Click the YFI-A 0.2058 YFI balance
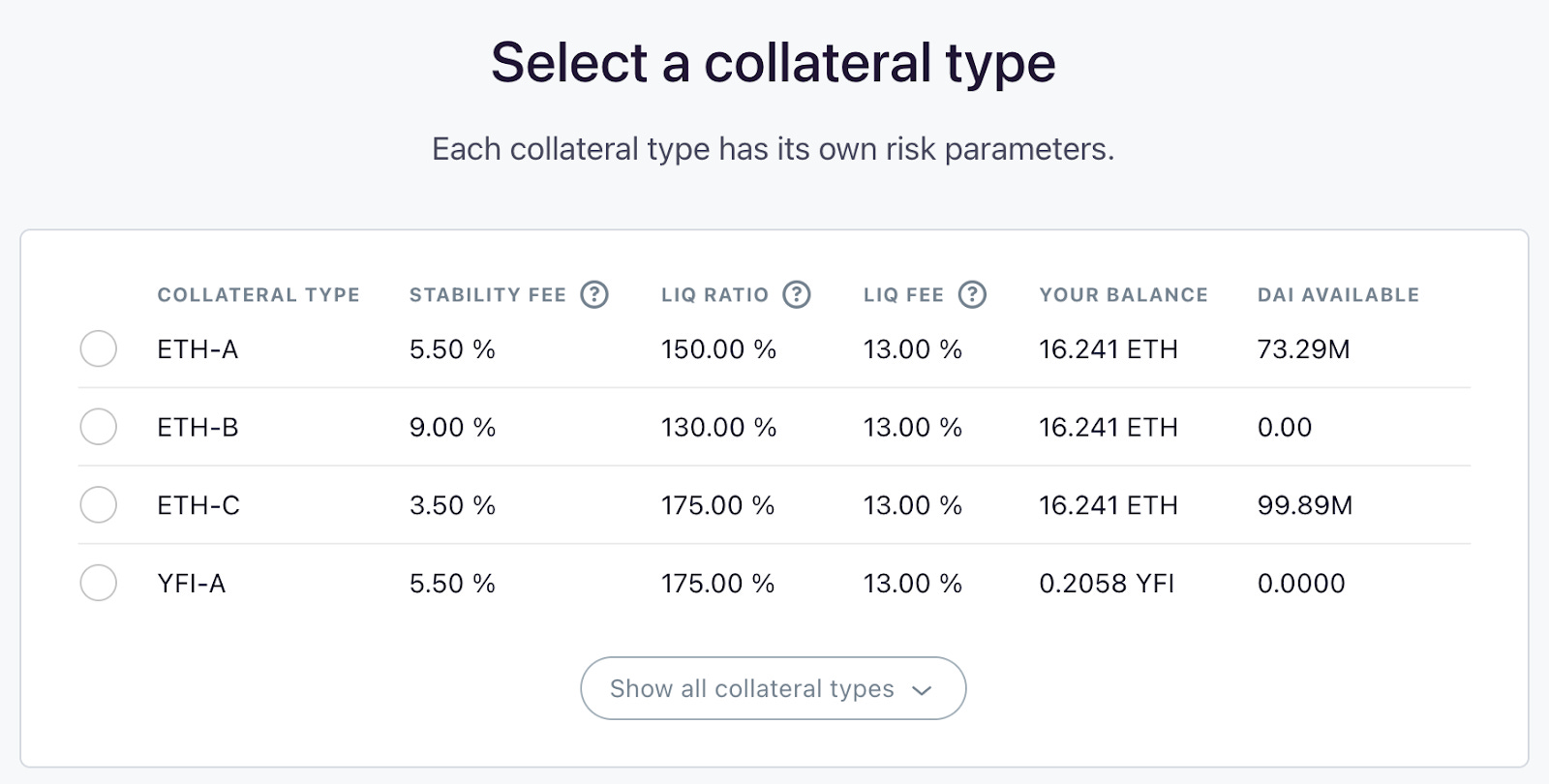This screenshot has height=784, width=1549. pyautogui.click(x=1107, y=584)
